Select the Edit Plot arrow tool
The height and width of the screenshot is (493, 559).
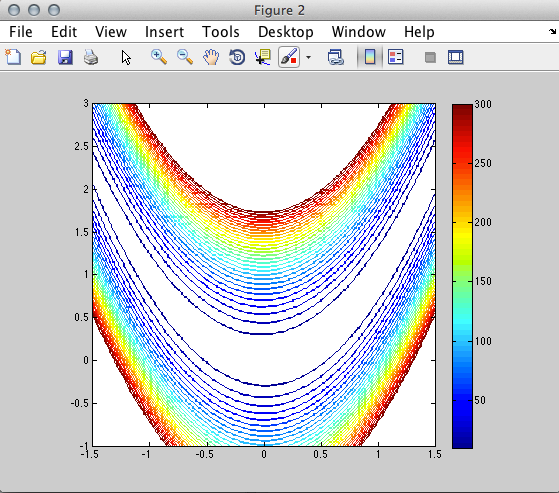(126, 57)
